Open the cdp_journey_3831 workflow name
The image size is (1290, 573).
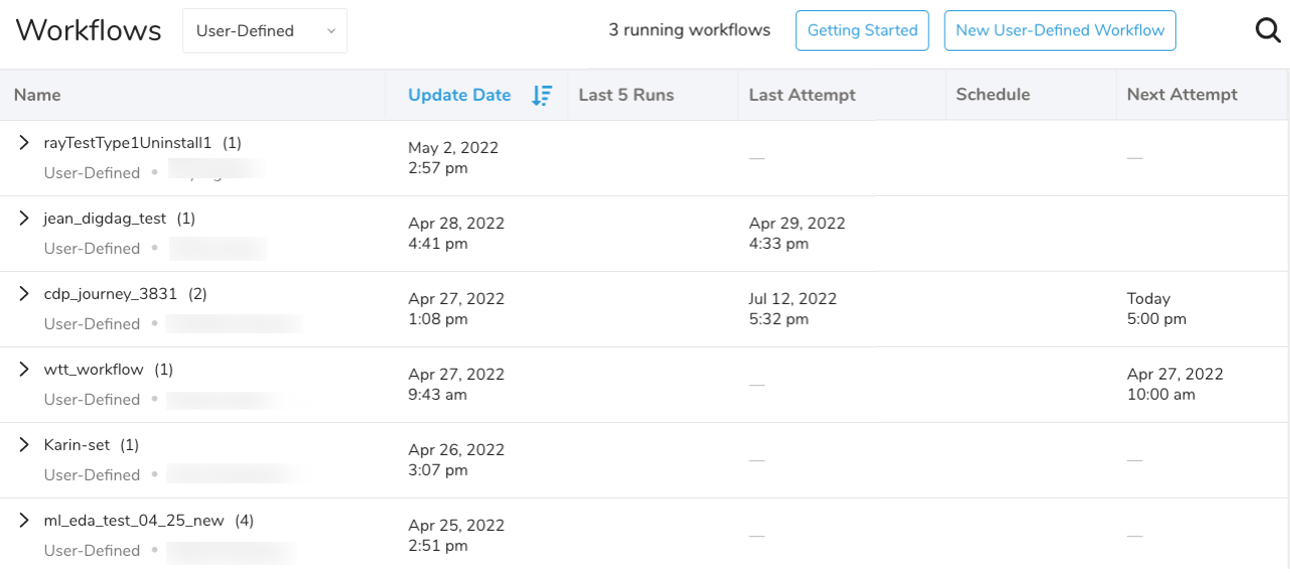[x=110, y=294]
